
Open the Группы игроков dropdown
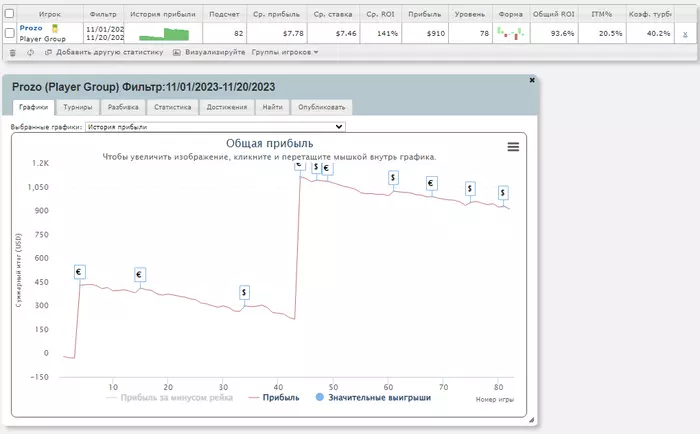tap(285, 52)
